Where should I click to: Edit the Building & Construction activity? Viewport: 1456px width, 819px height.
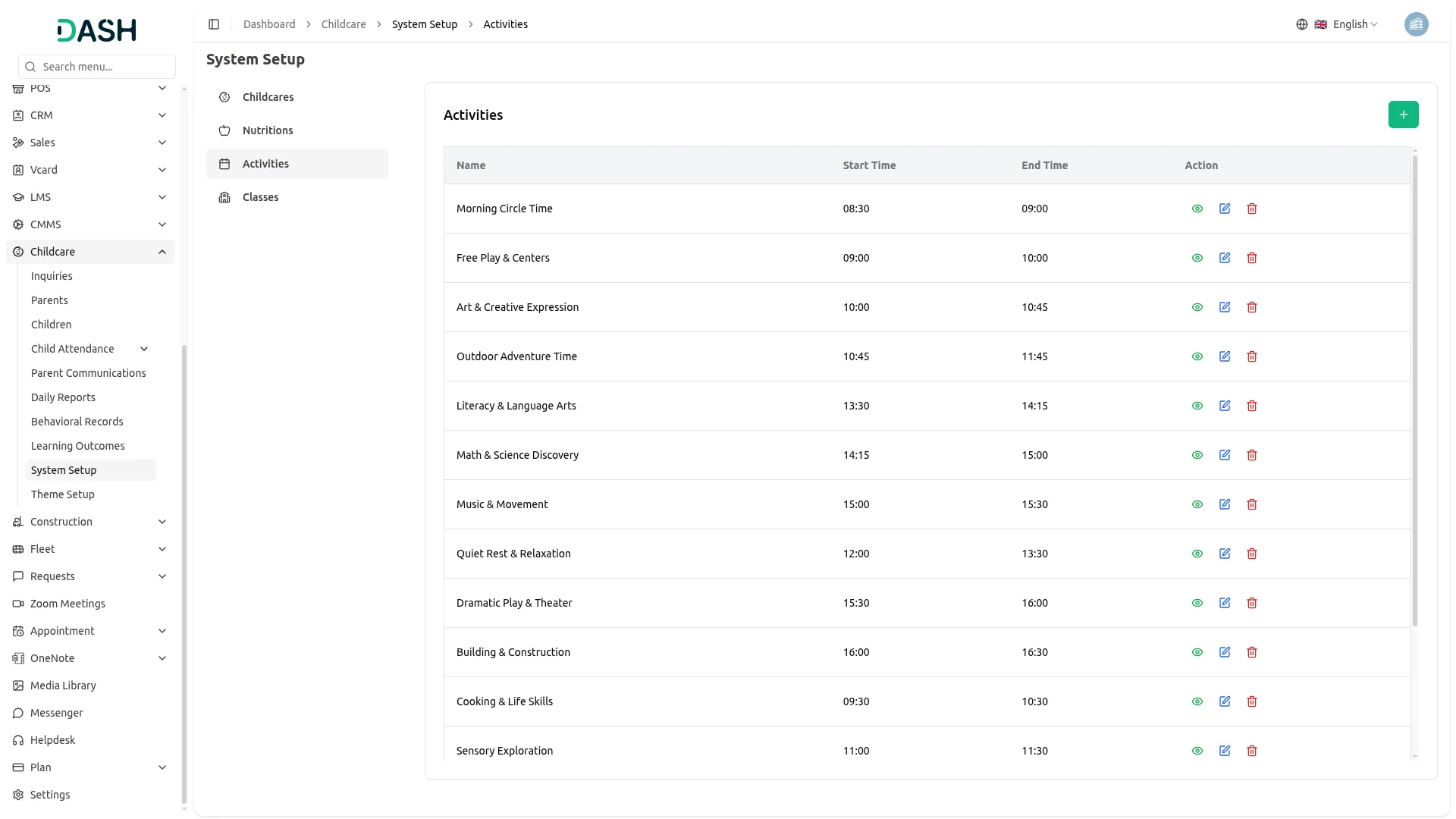[x=1224, y=652]
